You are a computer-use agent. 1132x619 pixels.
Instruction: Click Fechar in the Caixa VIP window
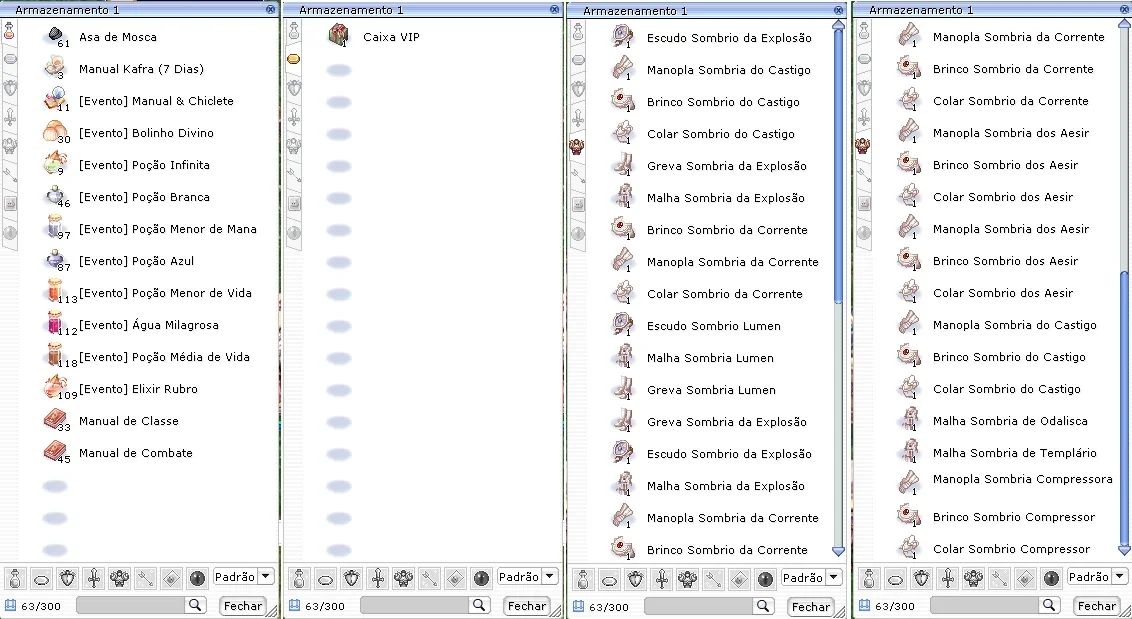pyautogui.click(x=526, y=606)
